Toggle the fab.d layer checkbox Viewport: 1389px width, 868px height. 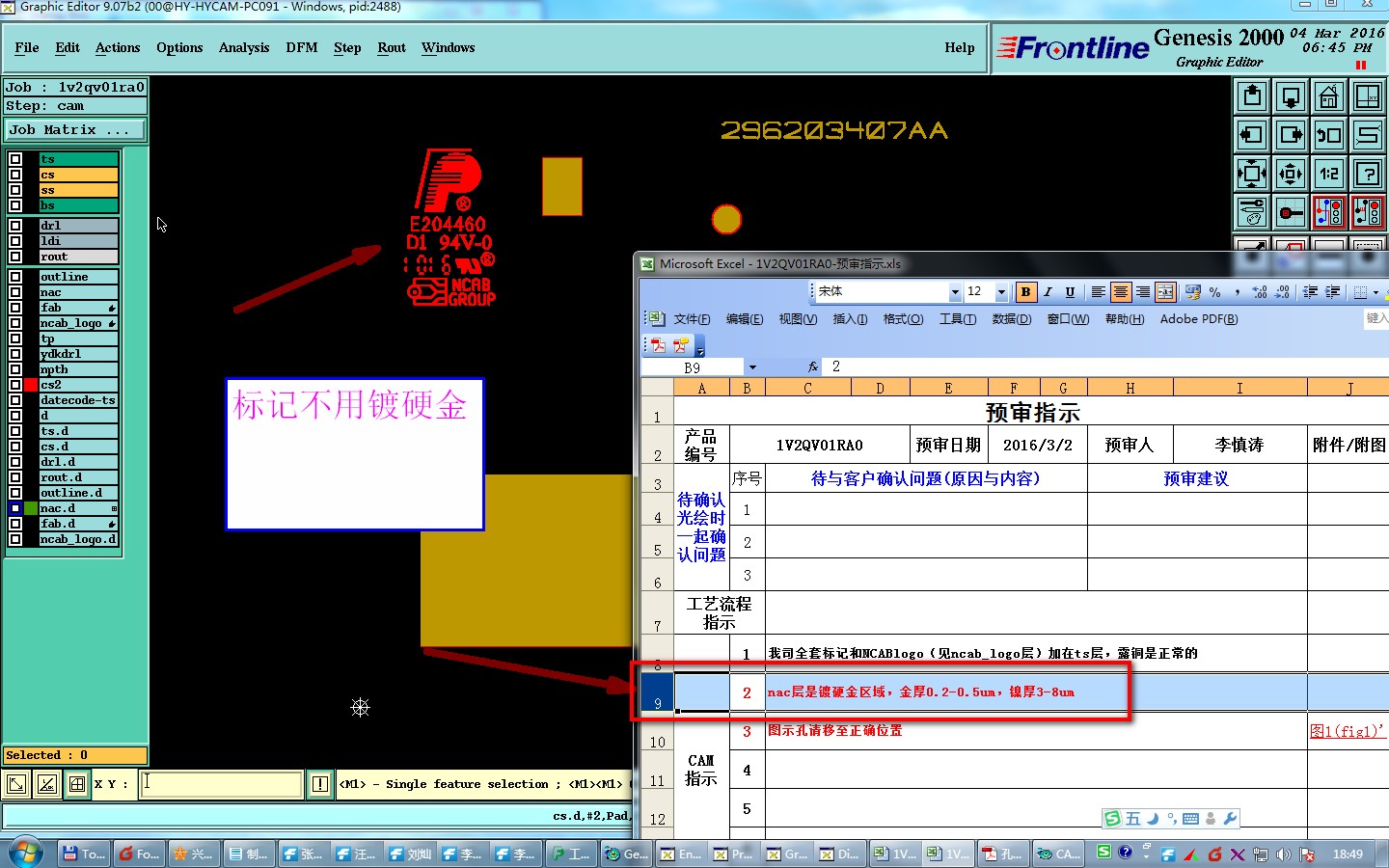click(x=15, y=524)
